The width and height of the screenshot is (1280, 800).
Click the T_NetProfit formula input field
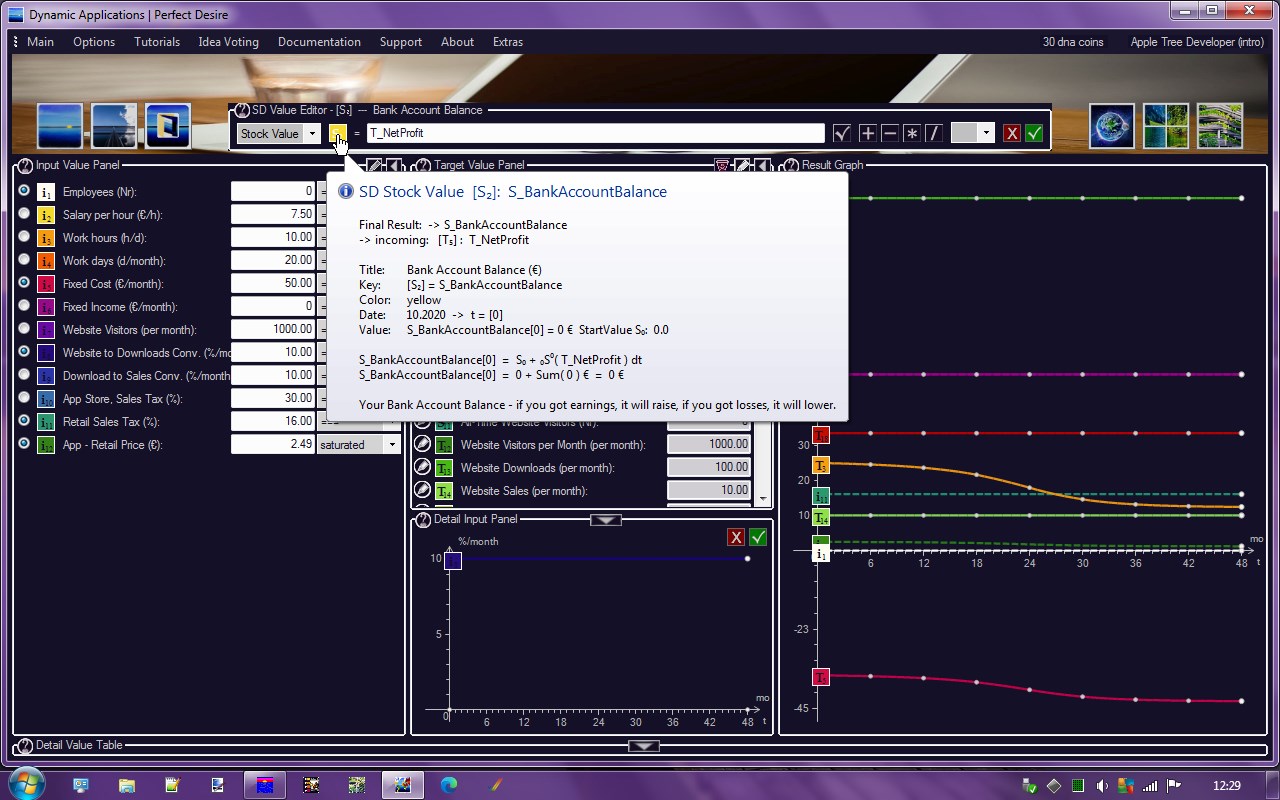596,133
